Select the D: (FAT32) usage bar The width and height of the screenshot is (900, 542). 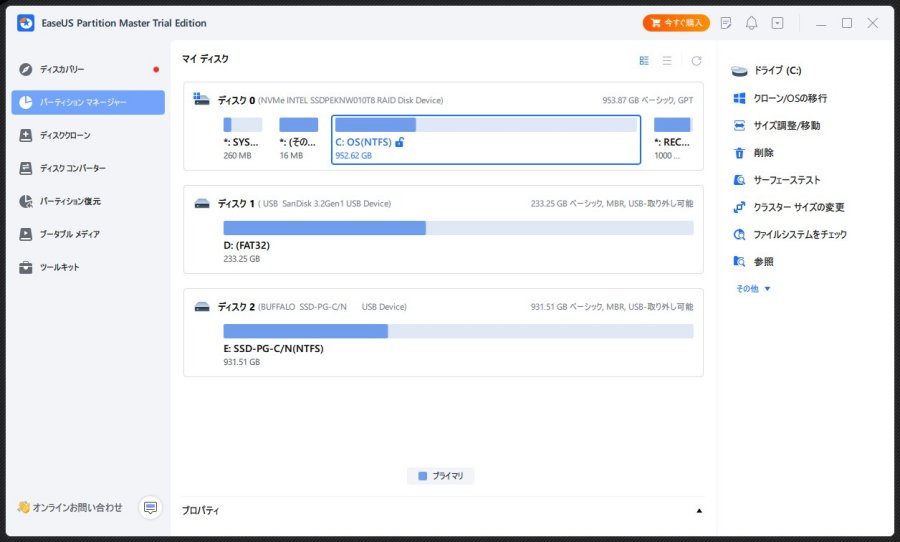tap(458, 228)
